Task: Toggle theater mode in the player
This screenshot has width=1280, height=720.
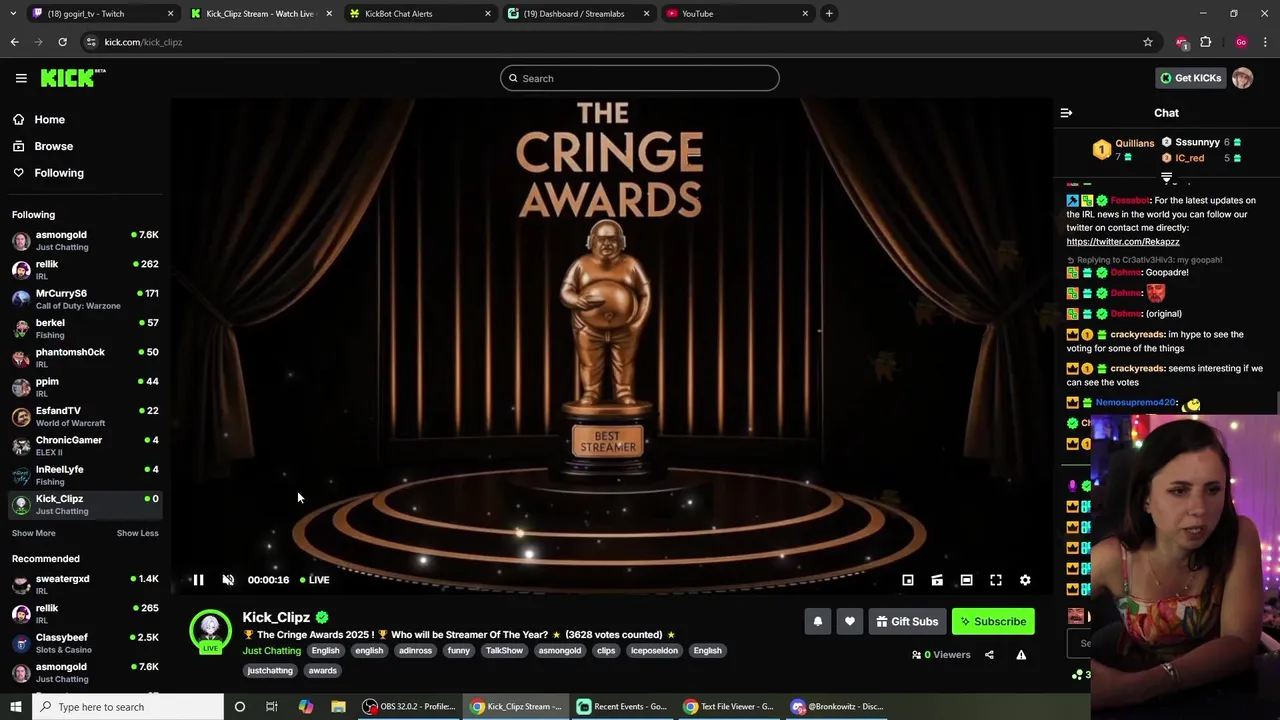Action: [x=966, y=580]
